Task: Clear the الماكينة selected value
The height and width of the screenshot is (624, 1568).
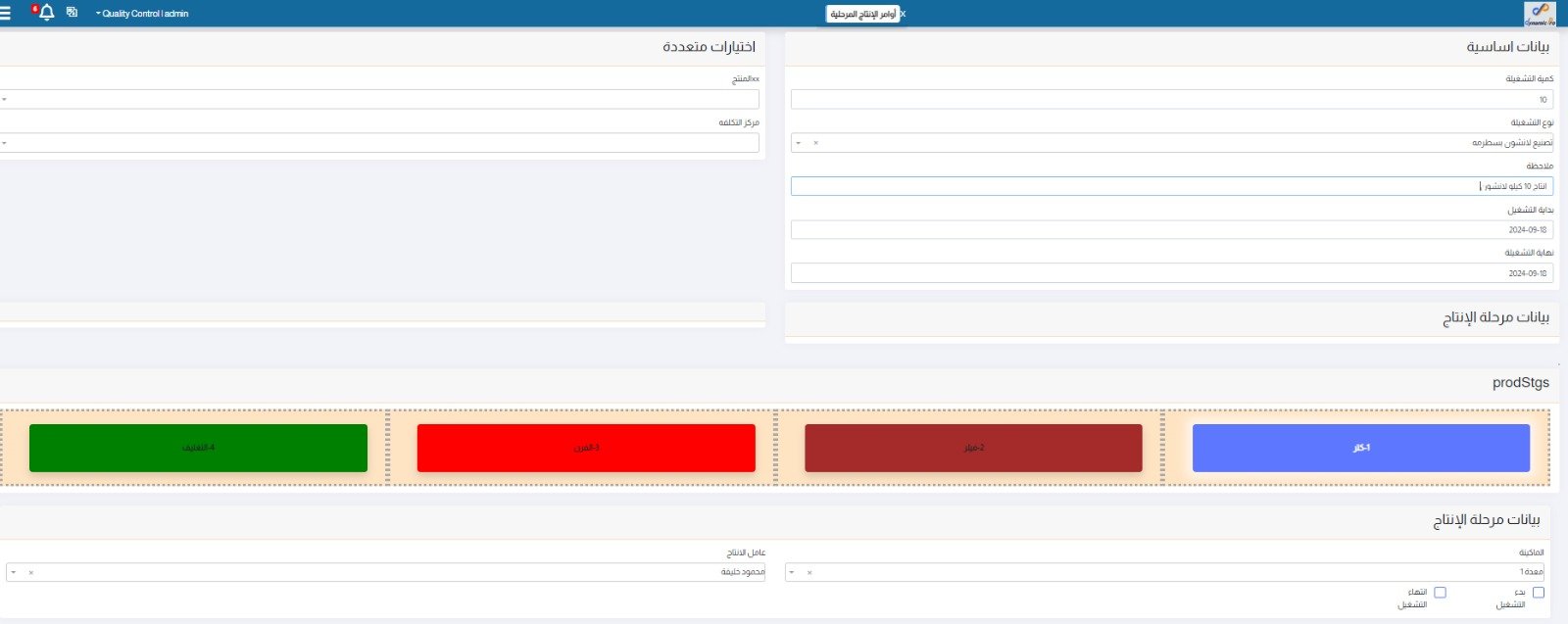Action: [809, 572]
